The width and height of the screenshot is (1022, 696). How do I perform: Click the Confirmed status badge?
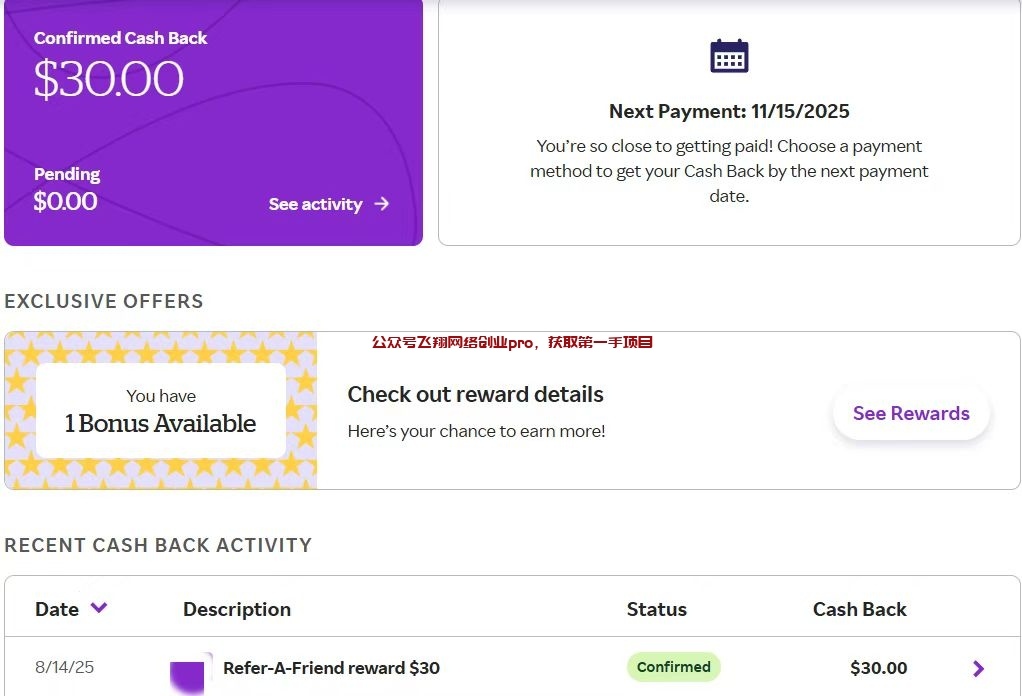point(673,667)
